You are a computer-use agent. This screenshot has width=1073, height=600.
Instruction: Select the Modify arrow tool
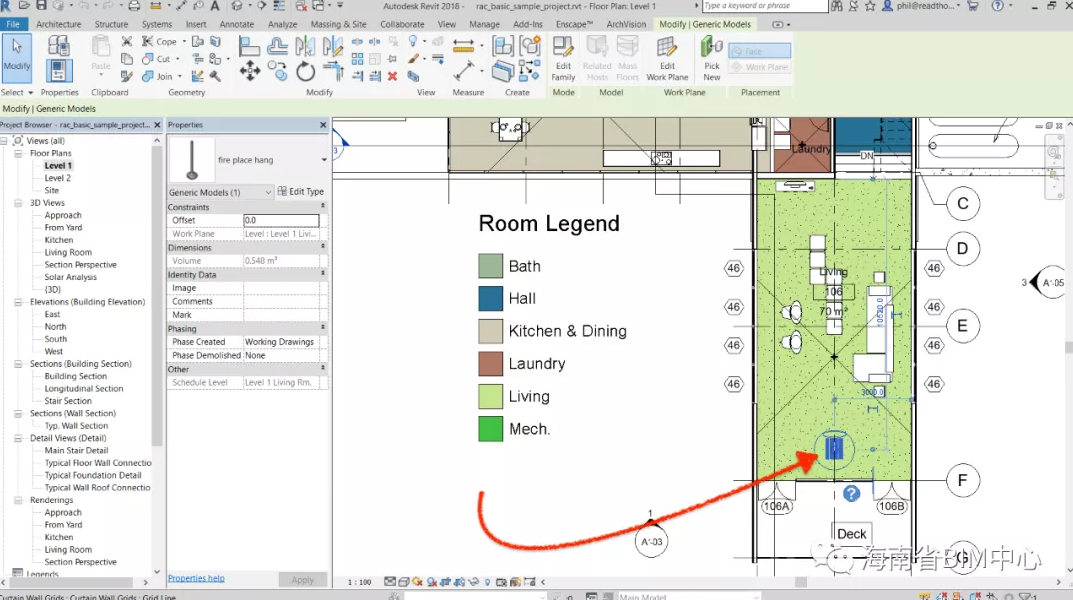click(17, 54)
